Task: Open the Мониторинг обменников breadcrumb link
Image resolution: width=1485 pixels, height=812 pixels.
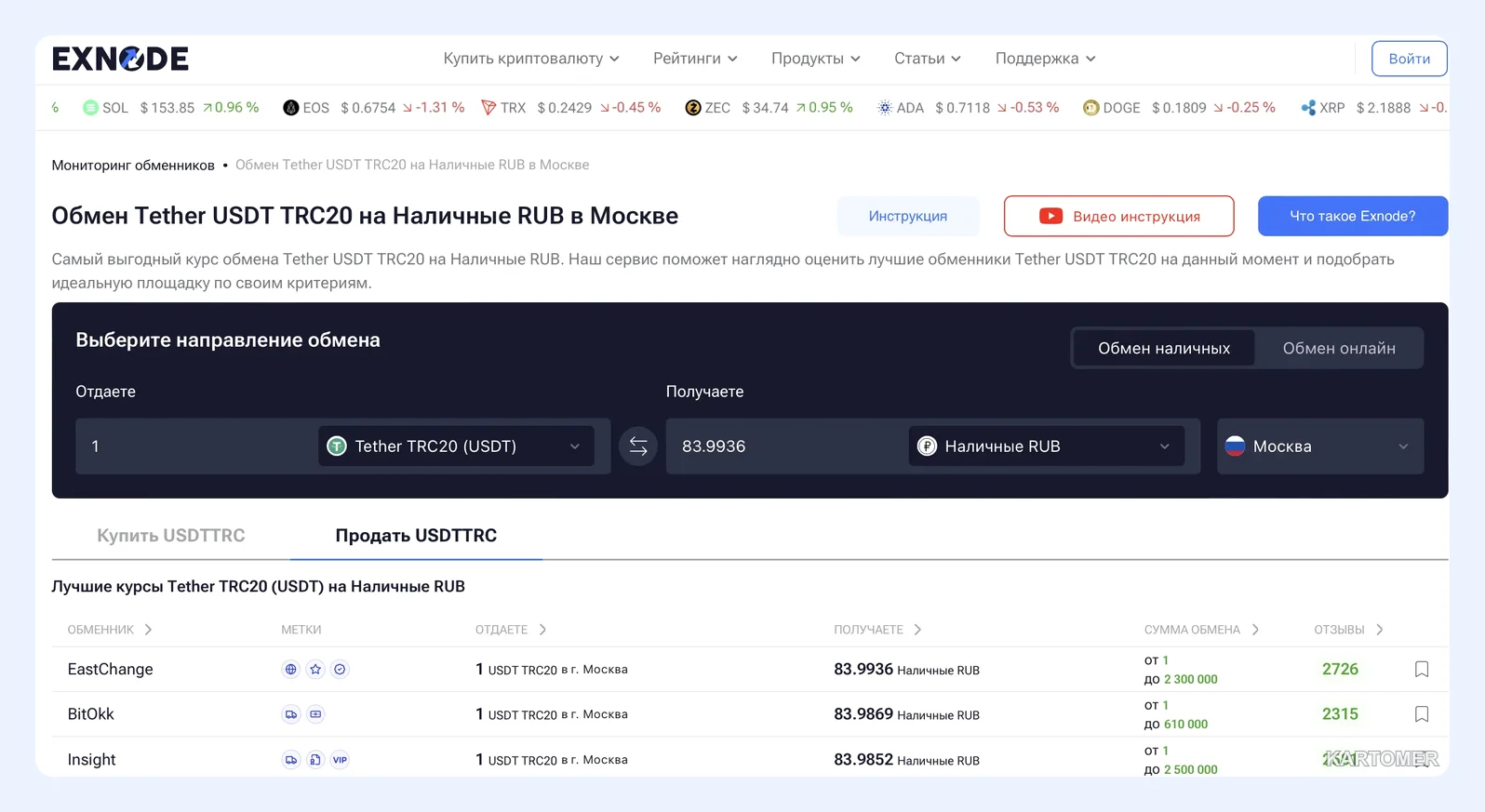Action: click(133, 166)
